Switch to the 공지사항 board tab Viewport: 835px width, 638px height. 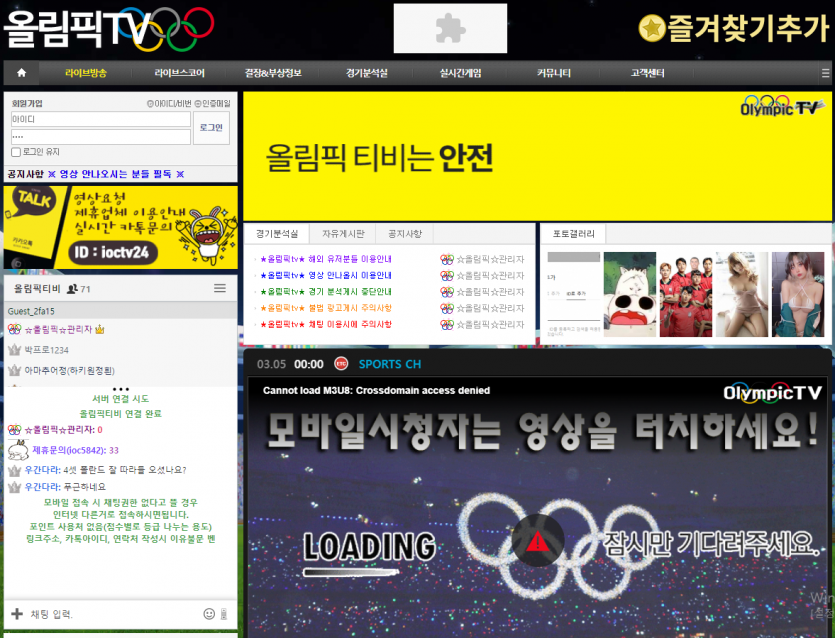[405, 234]
